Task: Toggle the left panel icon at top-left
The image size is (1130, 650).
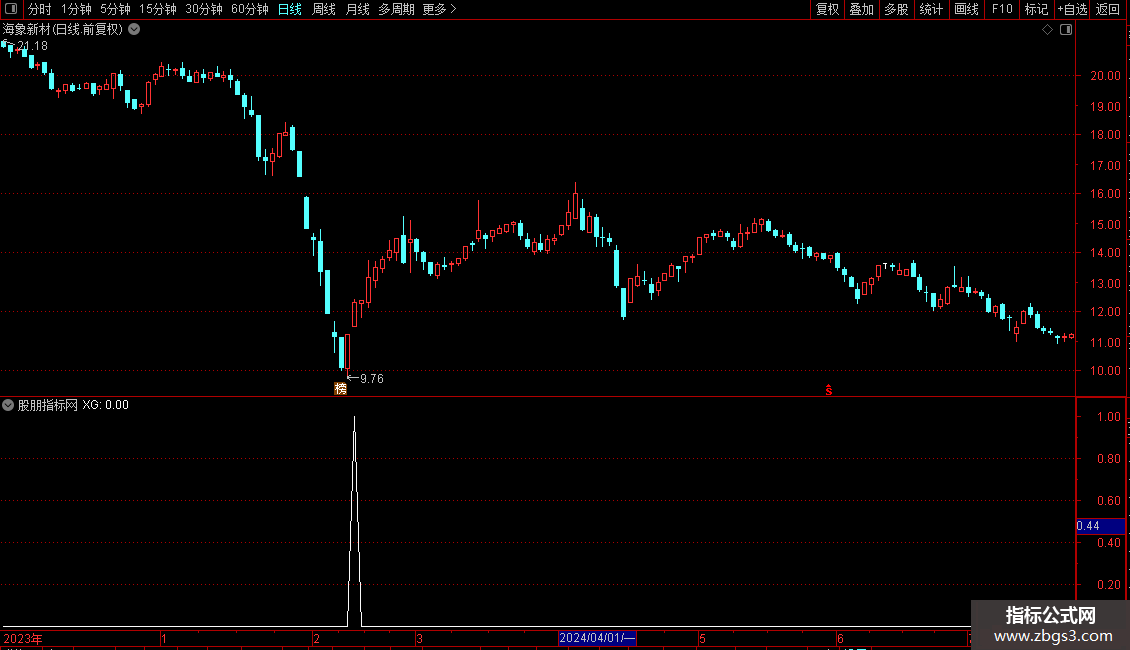Action: coord(11,9)
